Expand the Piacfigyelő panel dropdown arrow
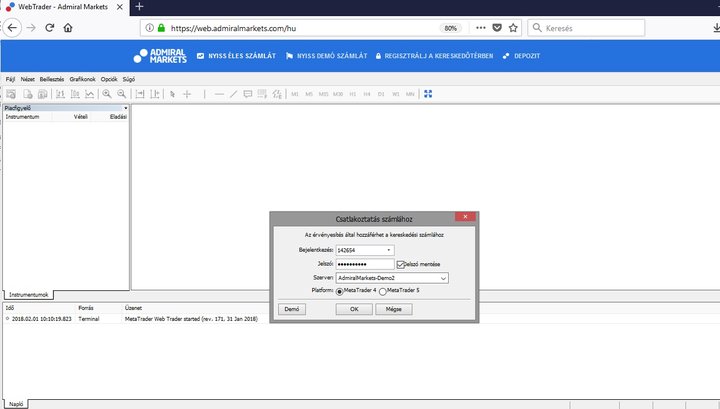Image resolution: width=720 pixels, height=409 pixels. [125, 108]
